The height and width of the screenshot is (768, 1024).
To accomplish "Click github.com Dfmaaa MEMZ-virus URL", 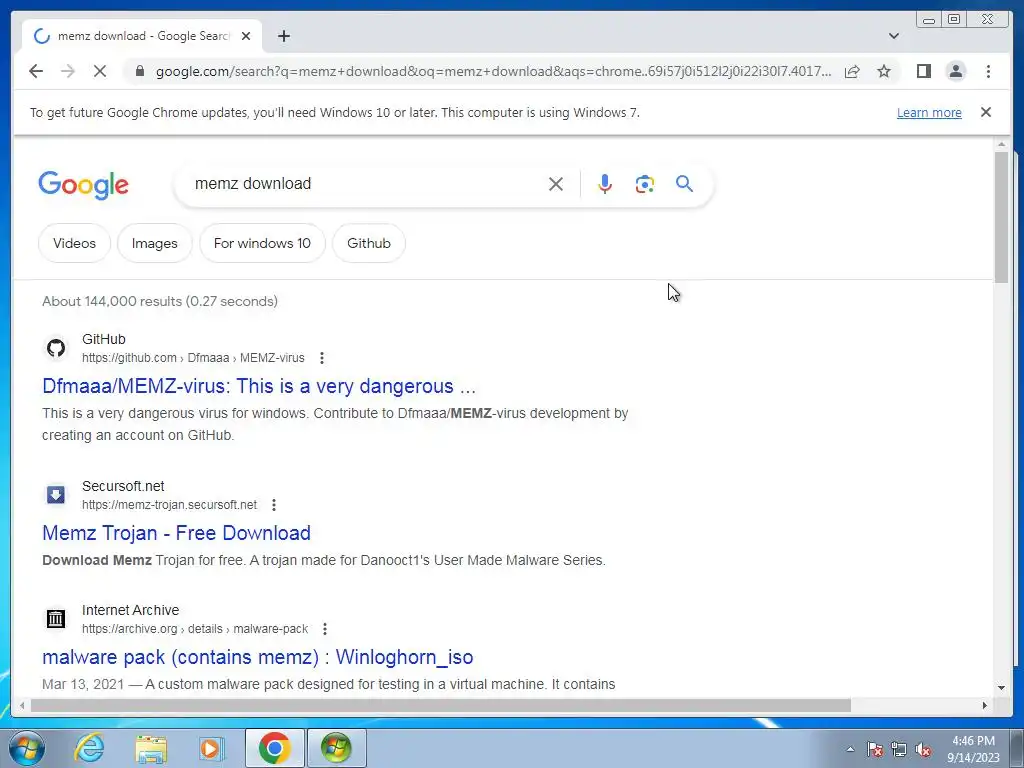I will pos(193,358).
